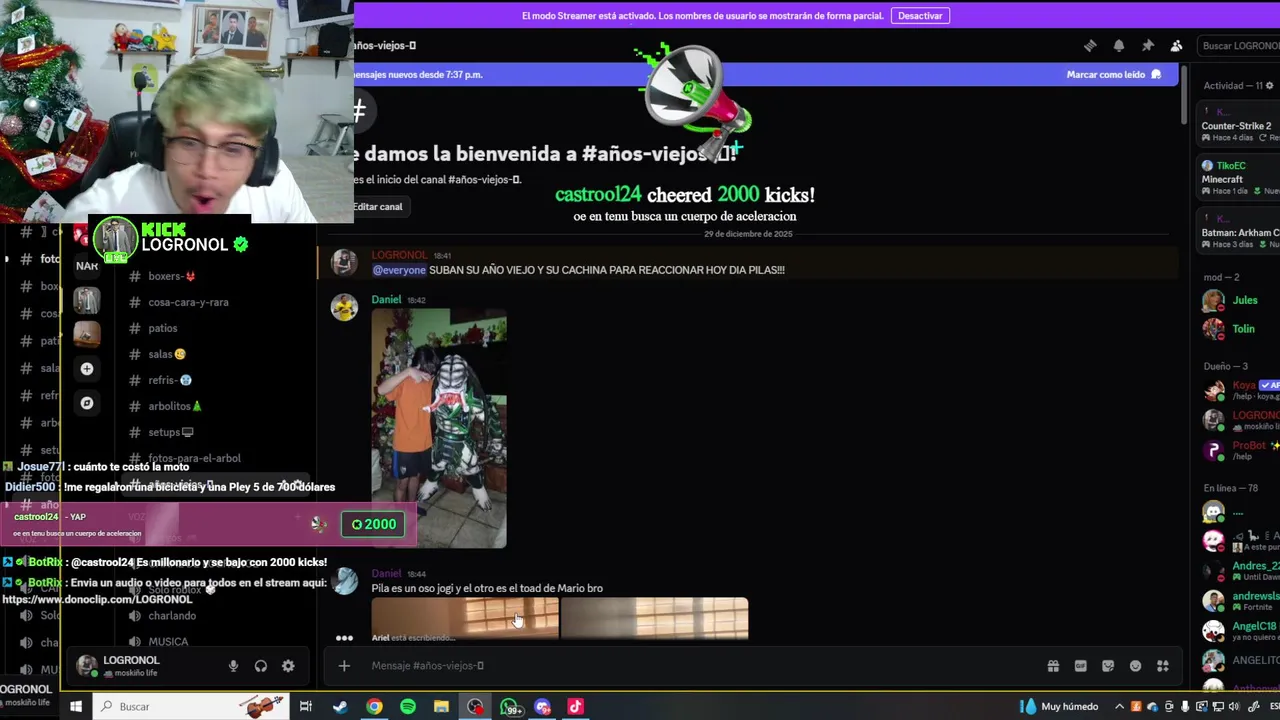This screenshot has width=1280, height=720.
Task: Open the TikTok taskbar icon
Action: 576,707
